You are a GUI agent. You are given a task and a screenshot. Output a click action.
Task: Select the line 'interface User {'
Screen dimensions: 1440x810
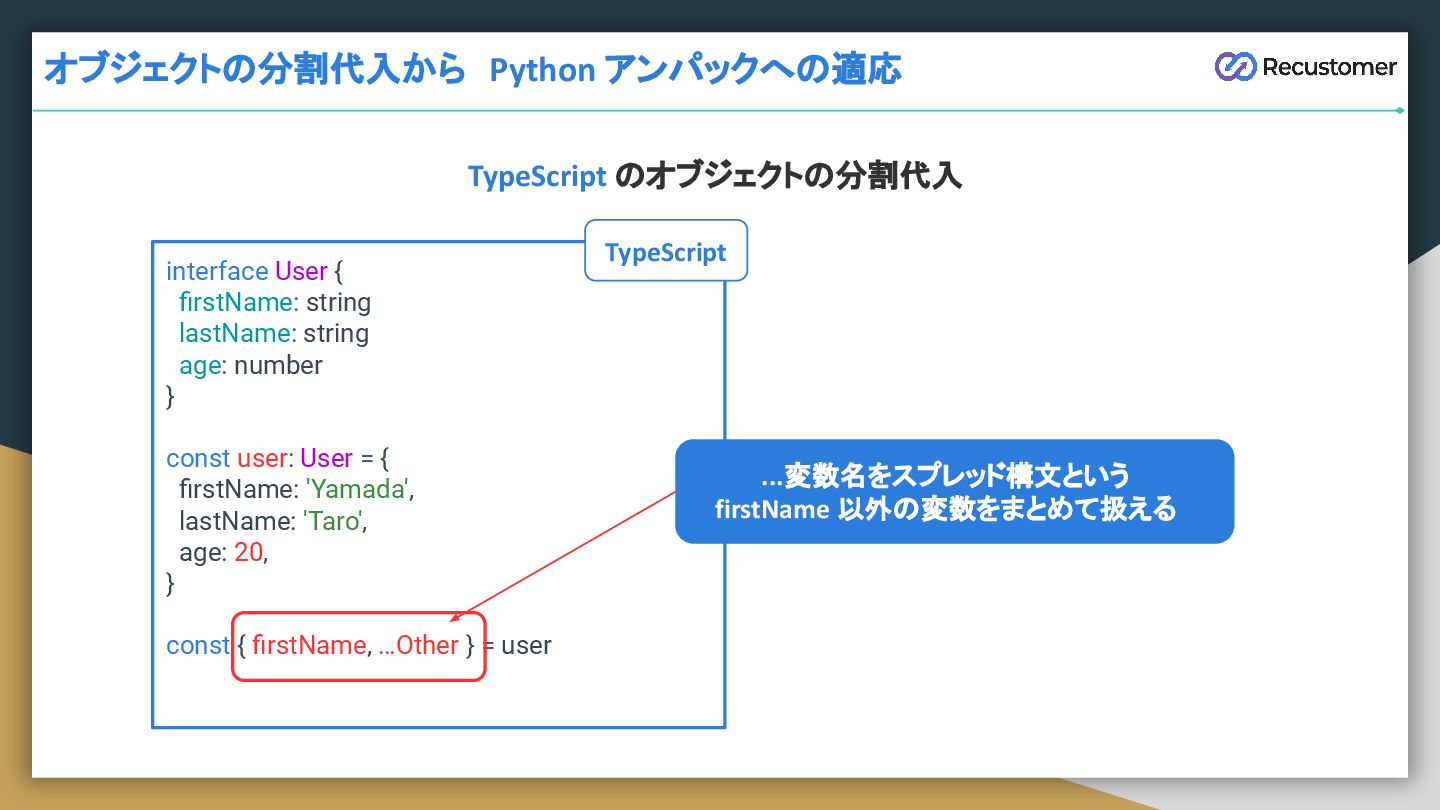(255, 271)
